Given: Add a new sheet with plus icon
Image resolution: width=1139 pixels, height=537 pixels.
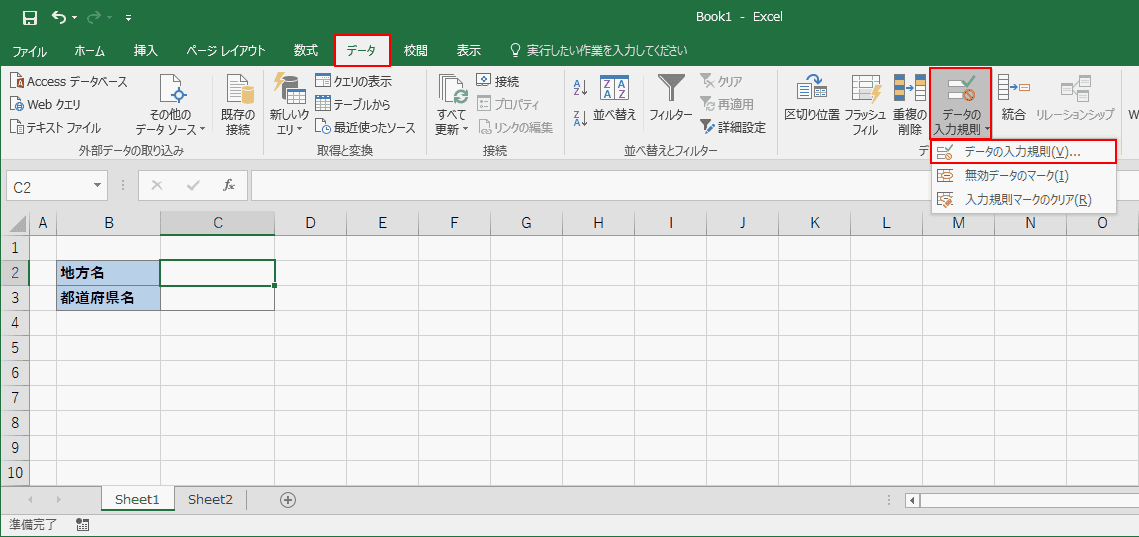Looking at the screenshot, I should click(288, 499).
